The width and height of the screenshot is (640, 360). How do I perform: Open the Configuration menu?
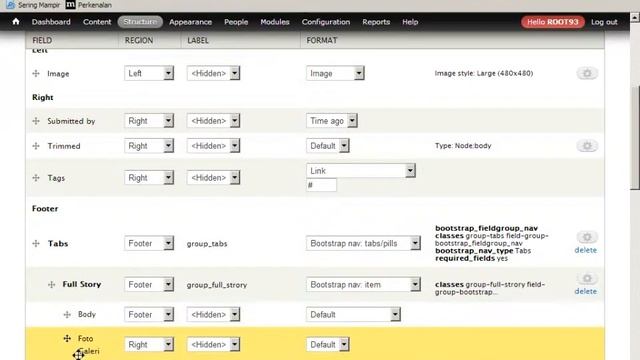pos(326,22)
